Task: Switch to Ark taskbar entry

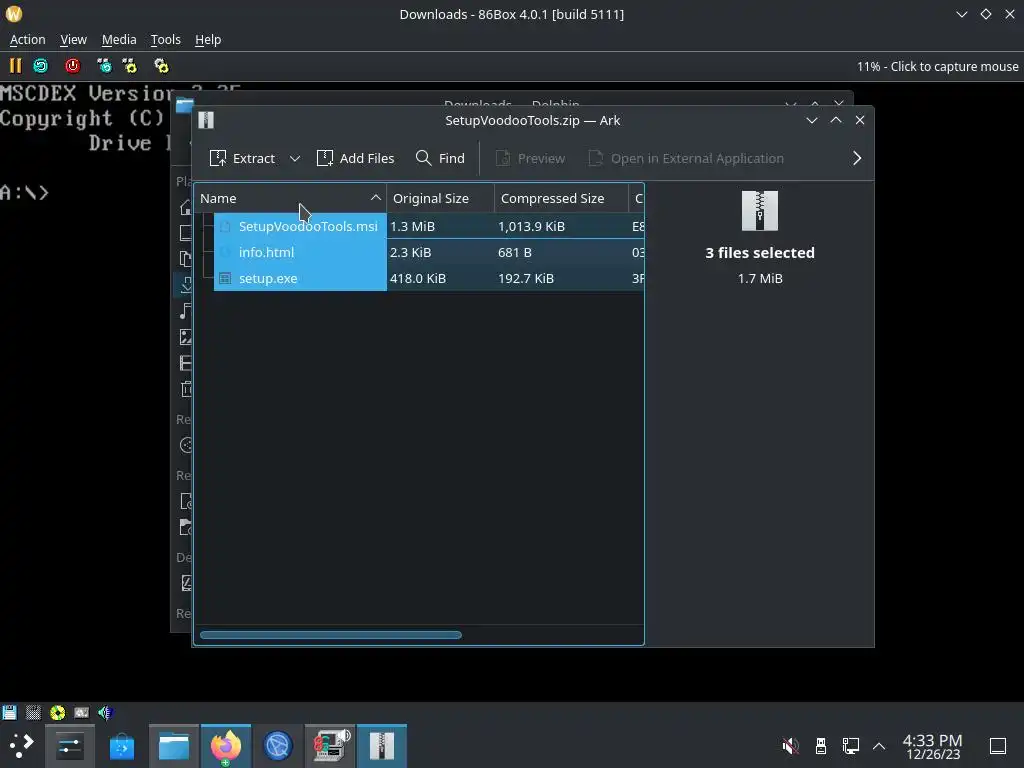Action: coord(382,746)
